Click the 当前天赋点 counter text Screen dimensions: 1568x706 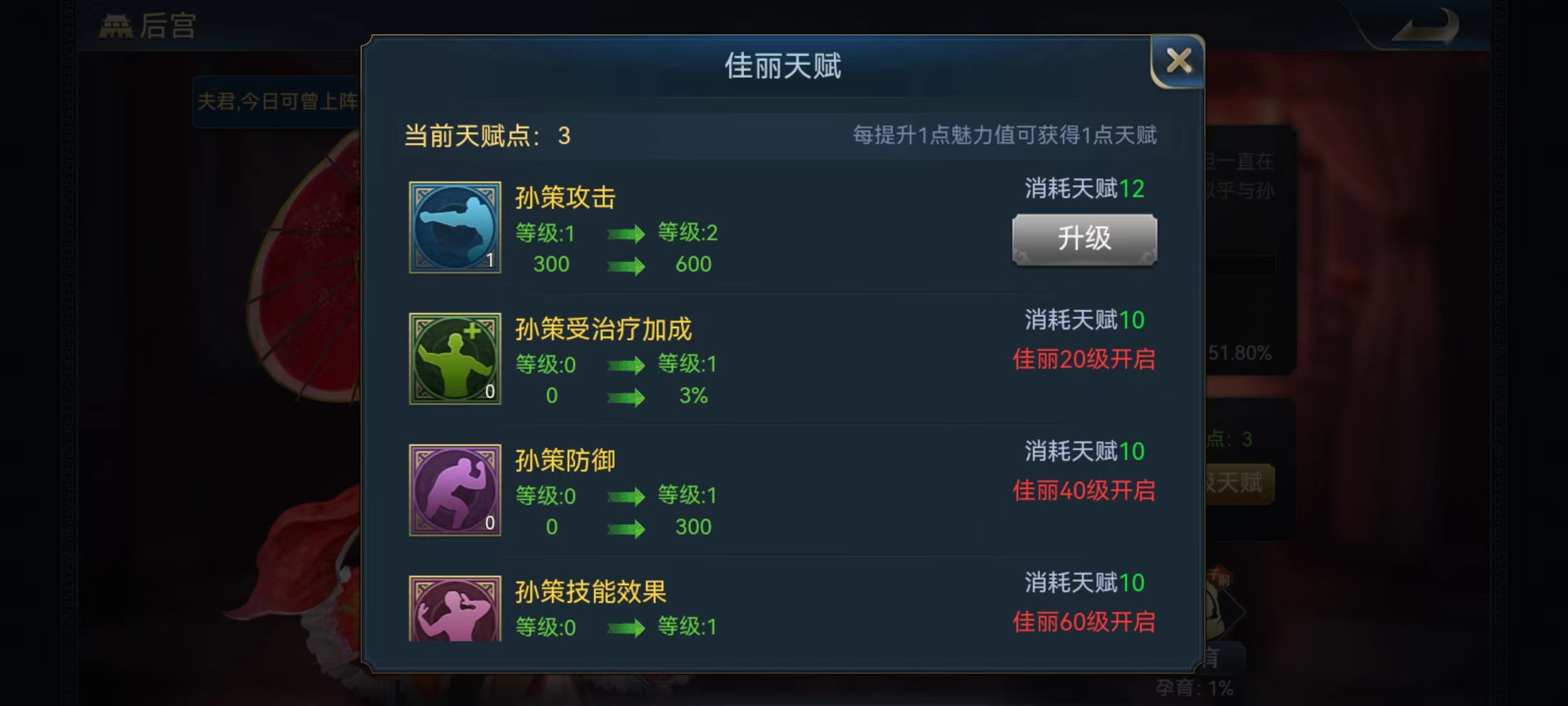click(487, 136)
